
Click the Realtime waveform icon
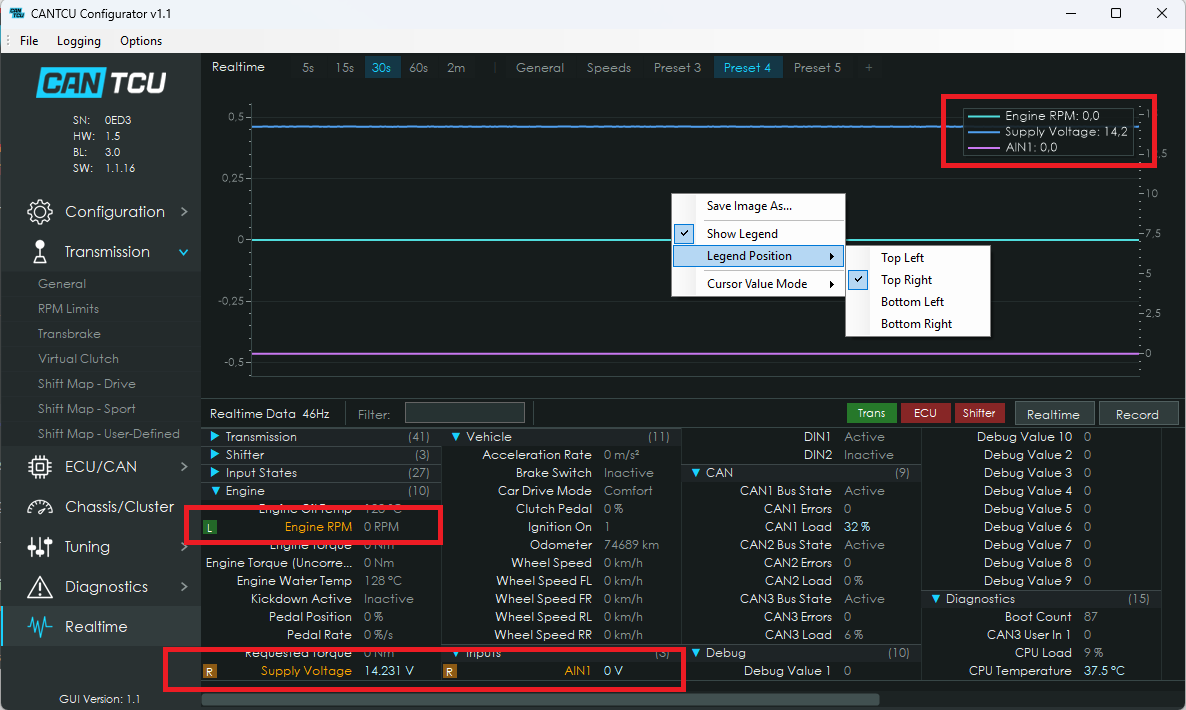click(x=39, y=627)
